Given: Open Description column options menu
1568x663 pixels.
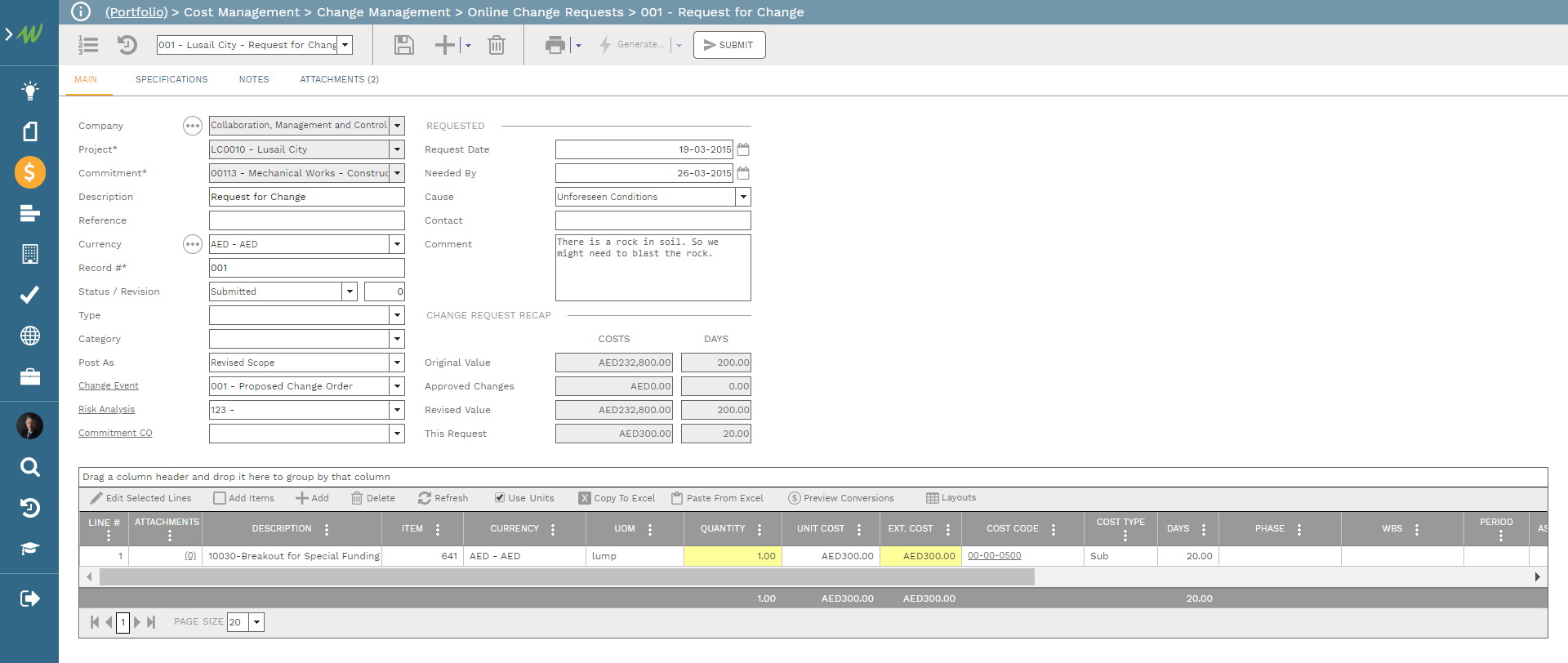Looking at the screenshot, I should point(327,529).
